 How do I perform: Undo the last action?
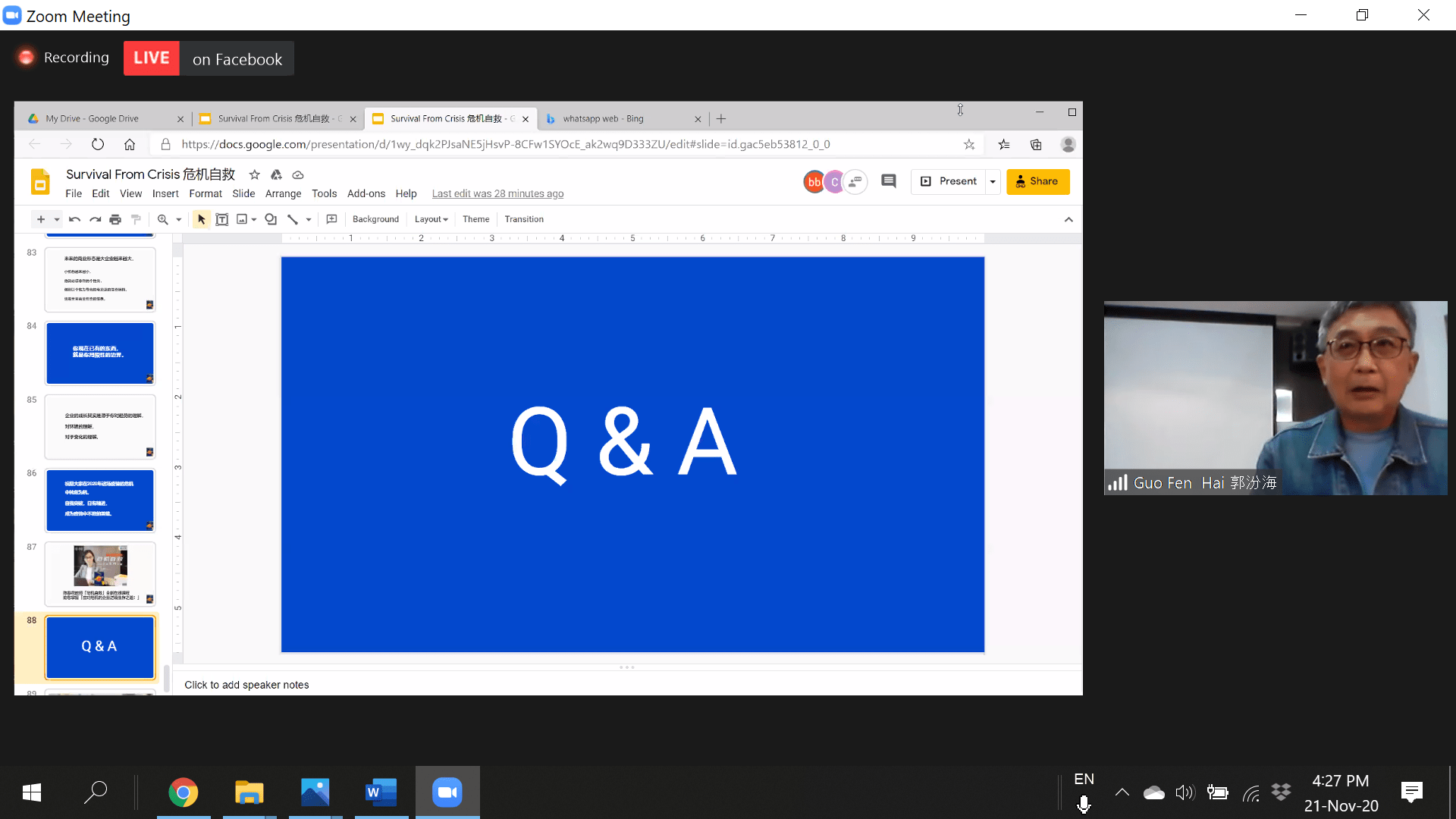[74, 219]
